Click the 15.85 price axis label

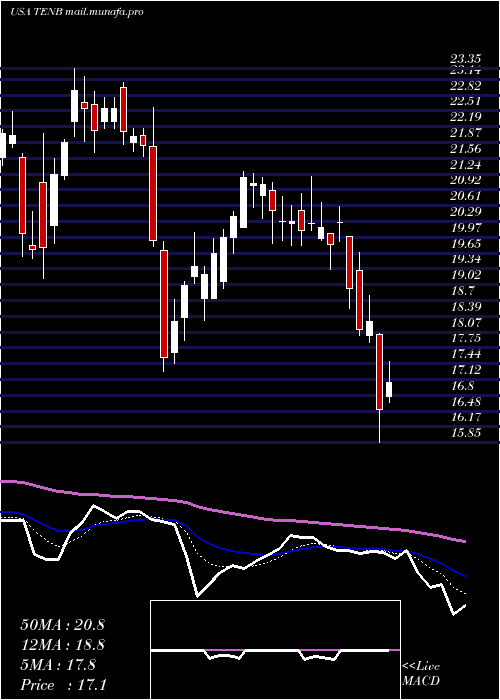click(465, 433)
